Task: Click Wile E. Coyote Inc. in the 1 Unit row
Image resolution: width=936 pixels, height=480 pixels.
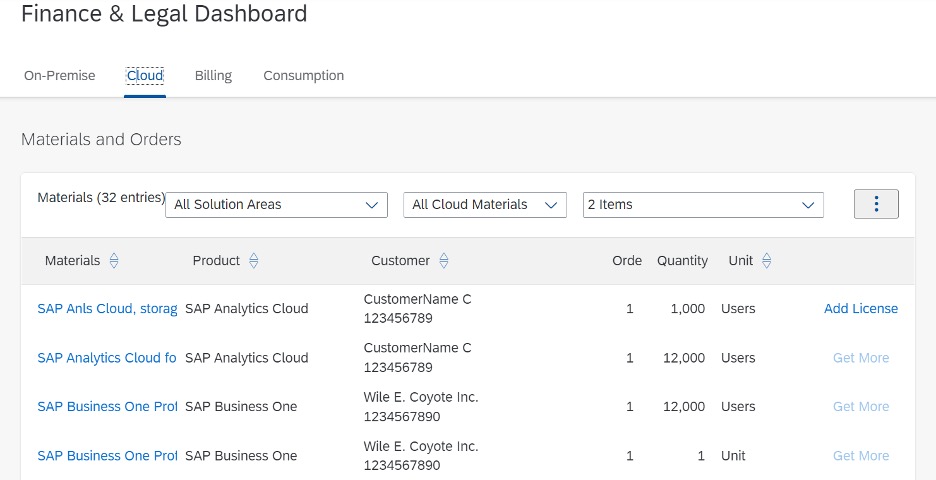Action: (x=421, y=446)
